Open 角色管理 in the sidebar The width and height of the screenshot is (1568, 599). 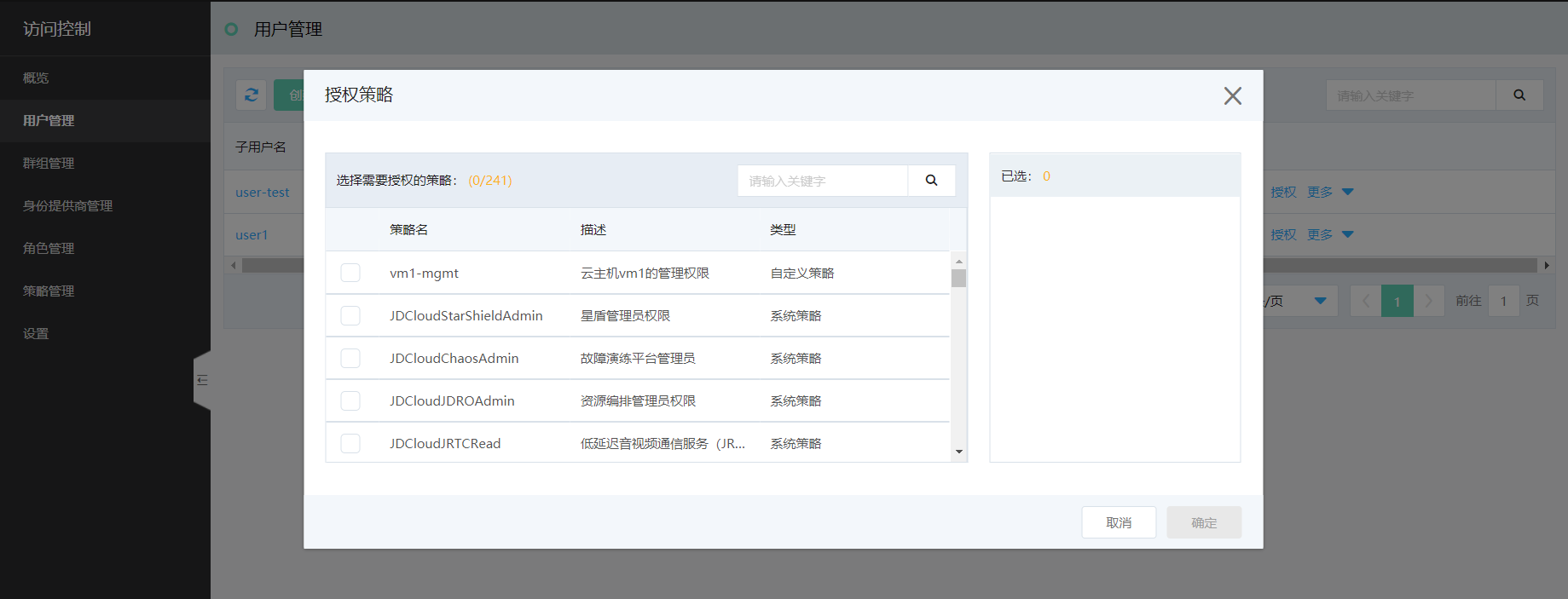point(105,248)
